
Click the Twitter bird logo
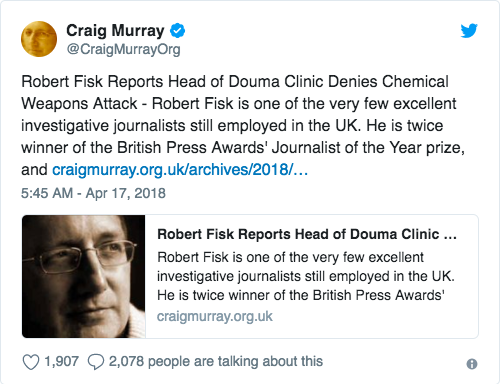469,31
